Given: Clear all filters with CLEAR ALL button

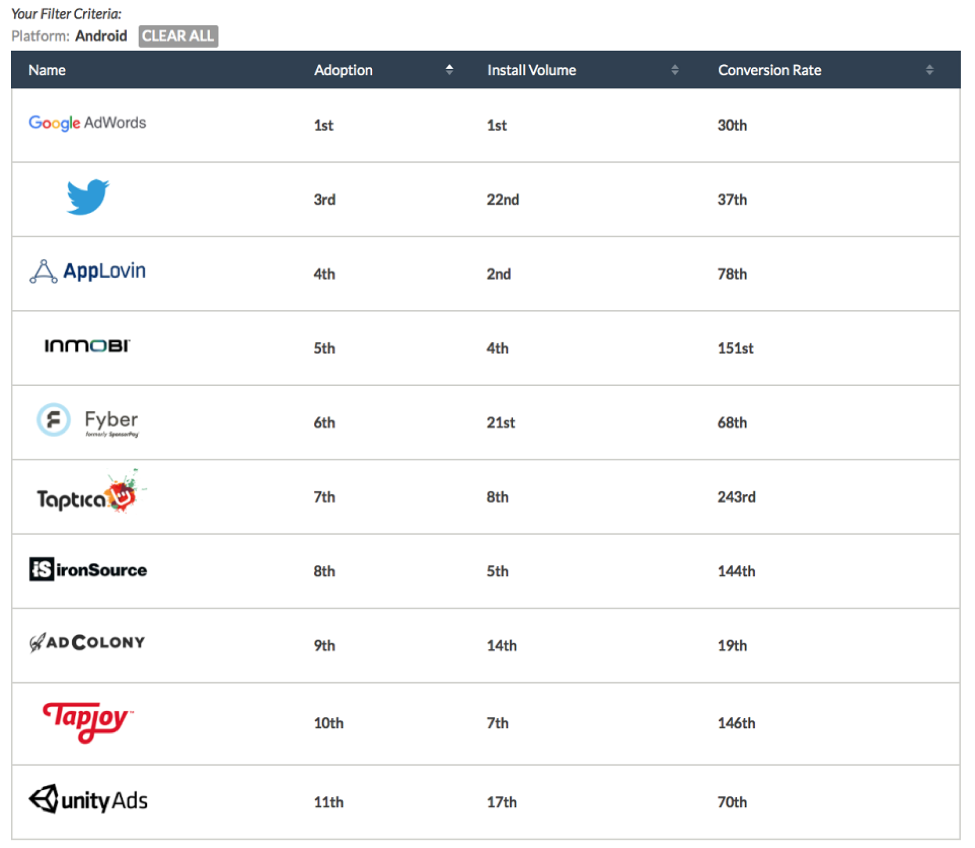Looking at the screenshot, I should pos(178,36).
